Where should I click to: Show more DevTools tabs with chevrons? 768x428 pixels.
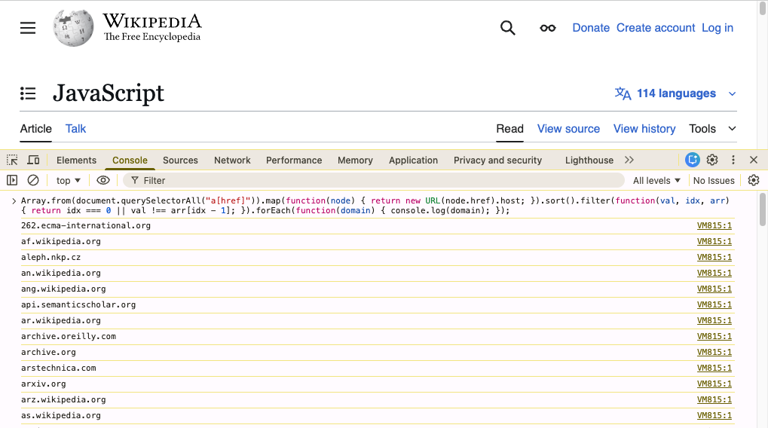(x=629, y=160)
